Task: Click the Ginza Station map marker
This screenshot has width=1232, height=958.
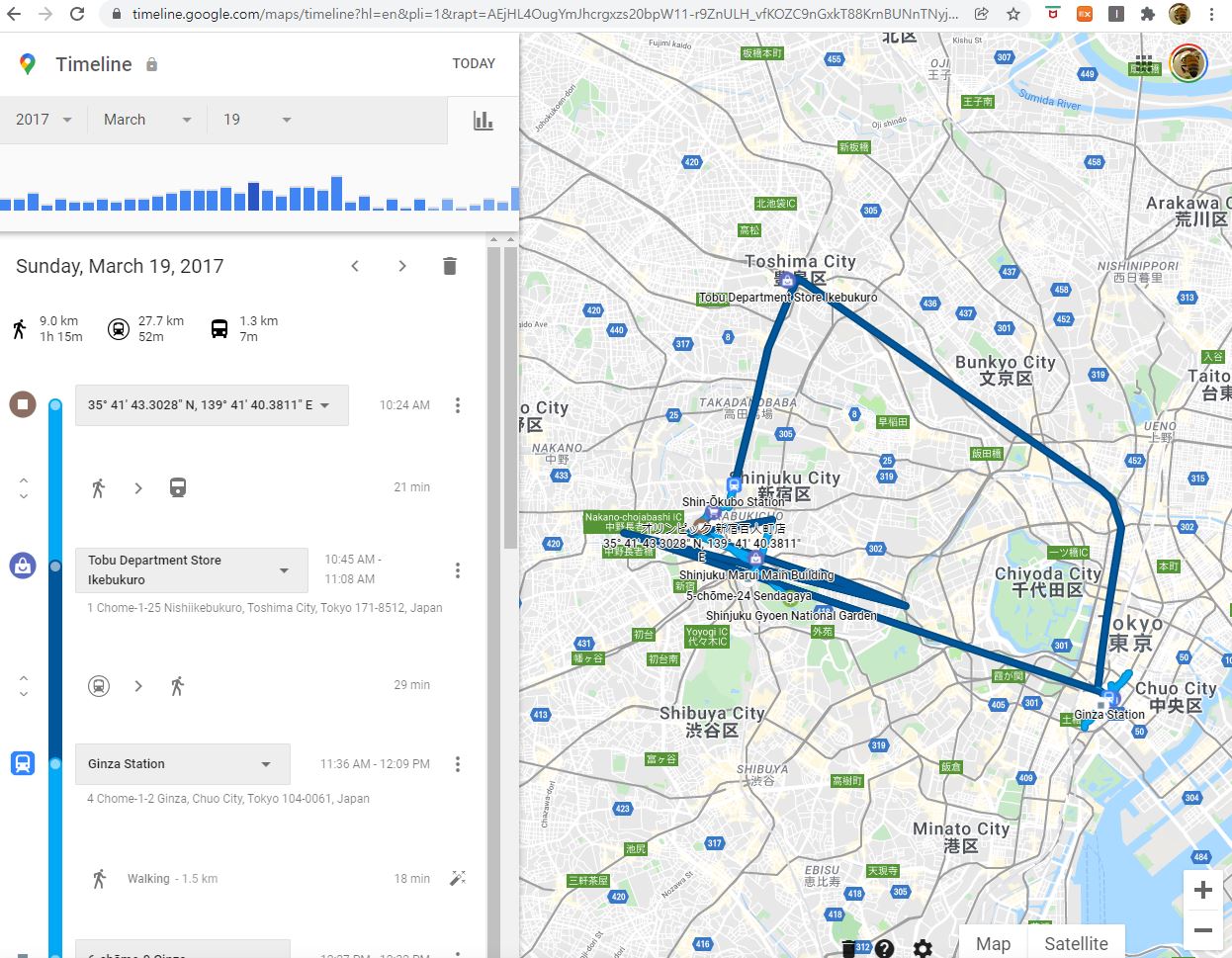Action: [x=1108, y=698]
